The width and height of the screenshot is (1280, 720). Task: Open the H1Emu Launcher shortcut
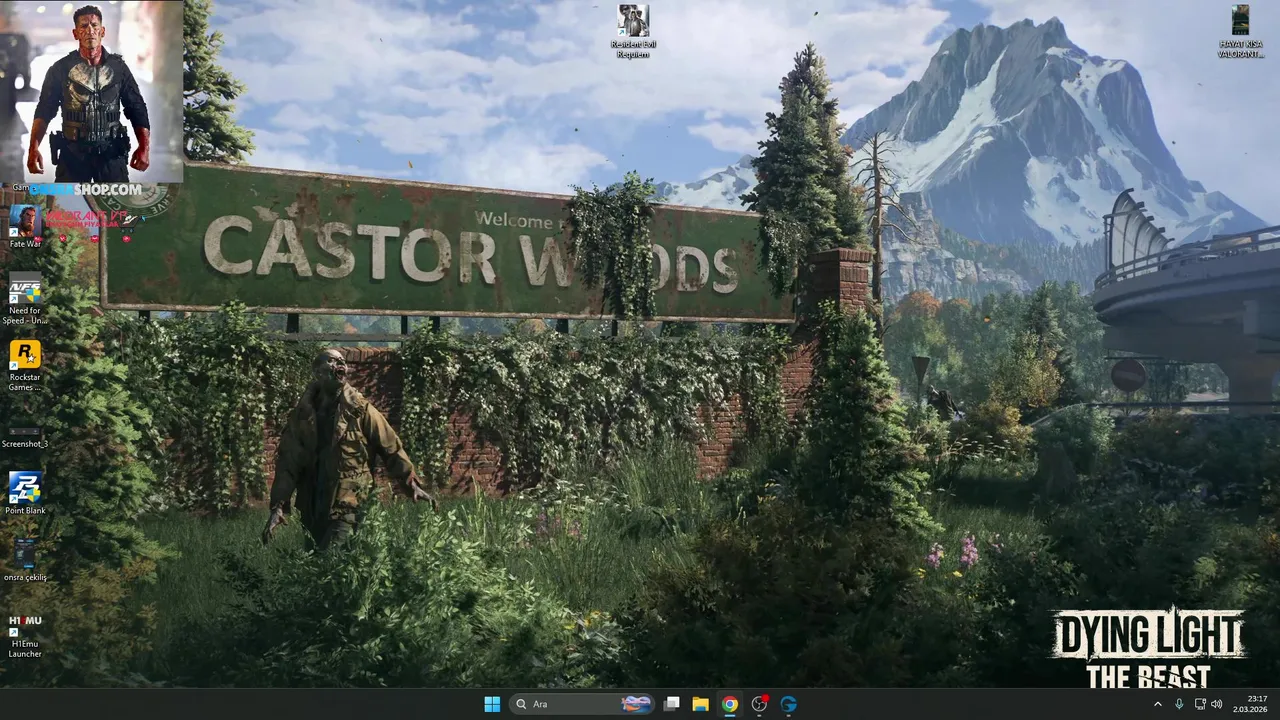pyautogui.click(x=25, y=635)
